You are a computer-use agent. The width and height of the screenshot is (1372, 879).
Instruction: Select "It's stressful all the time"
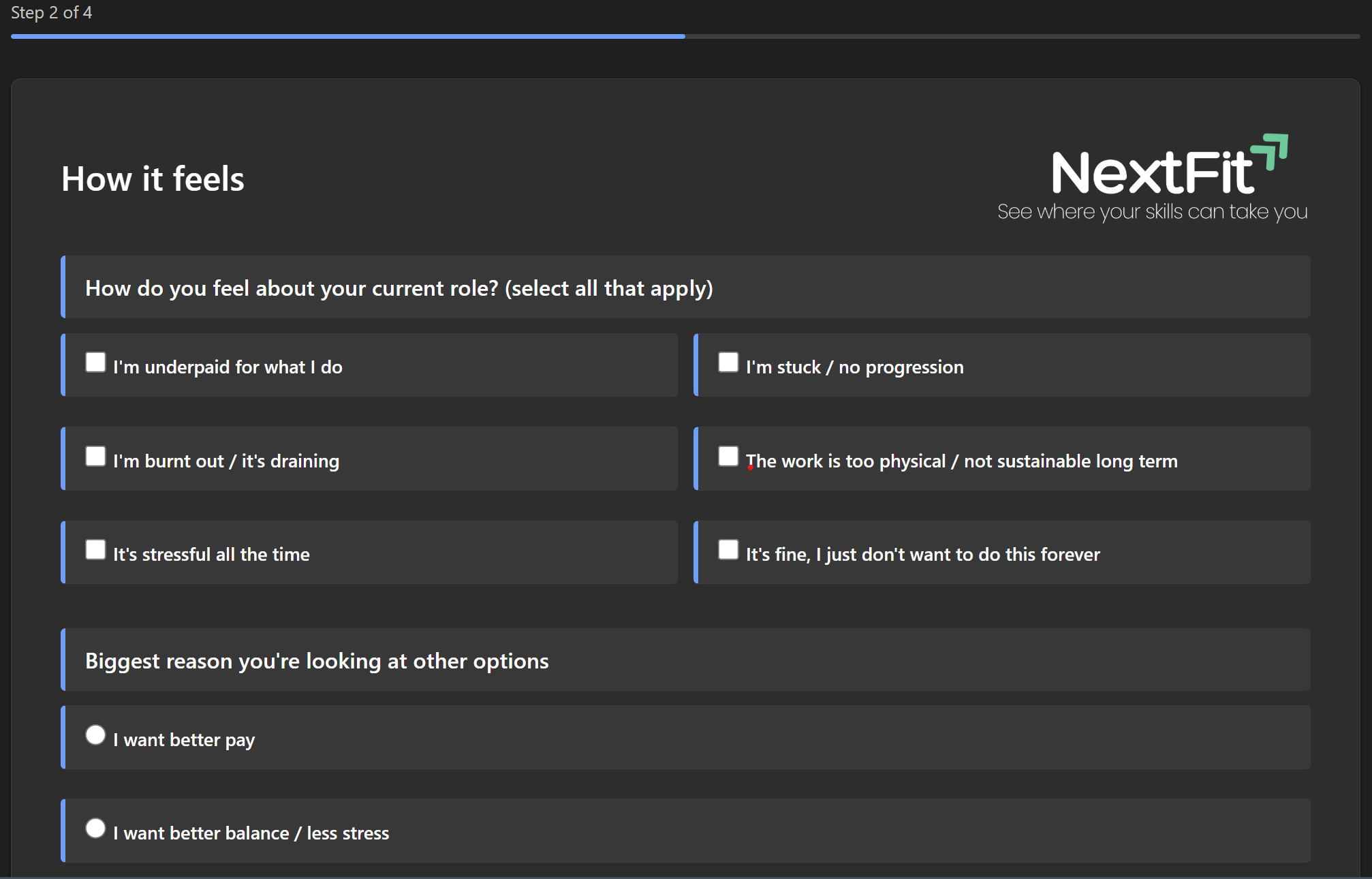tap(95, 549)
